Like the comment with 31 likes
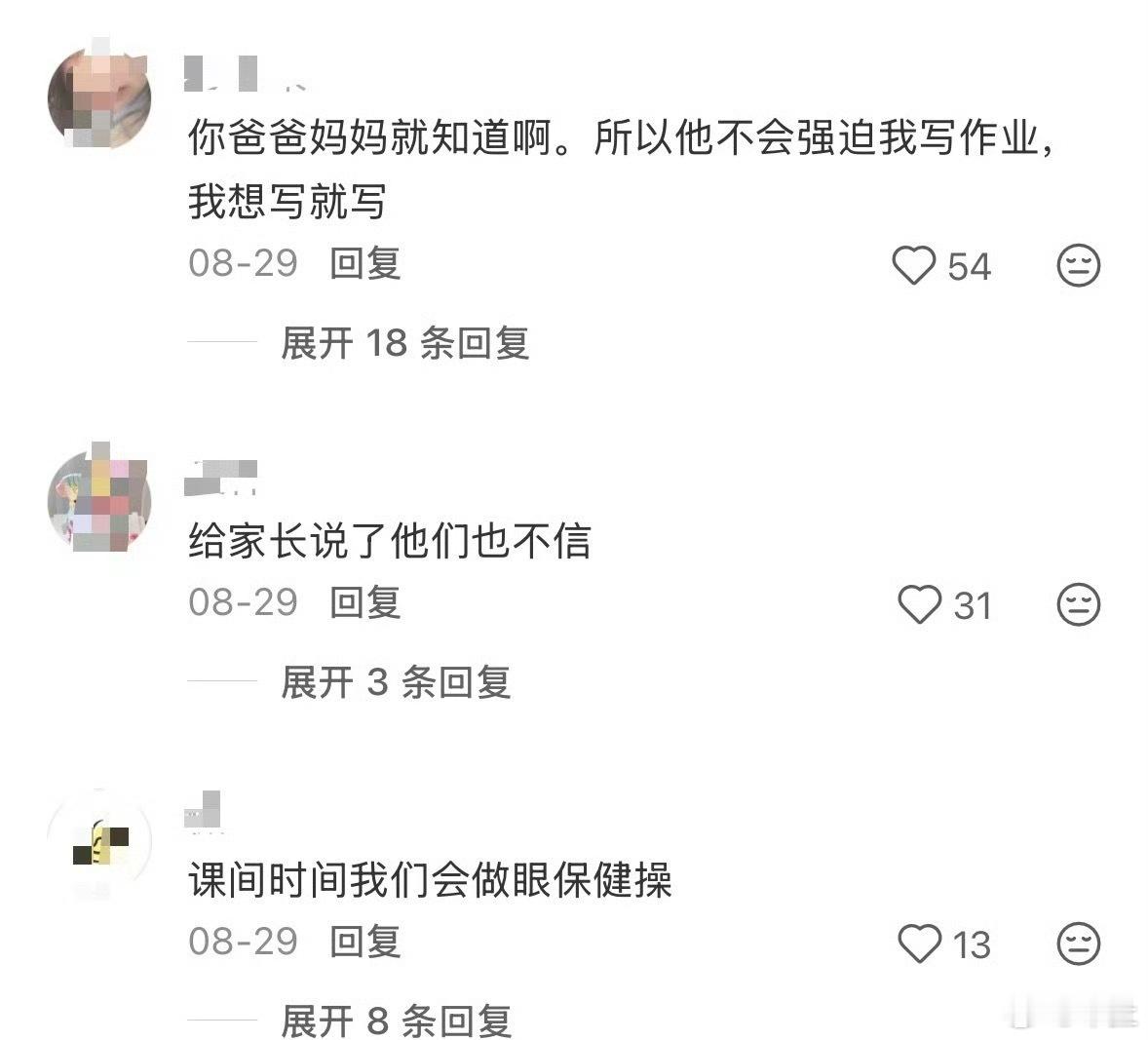 coord(920,605)
